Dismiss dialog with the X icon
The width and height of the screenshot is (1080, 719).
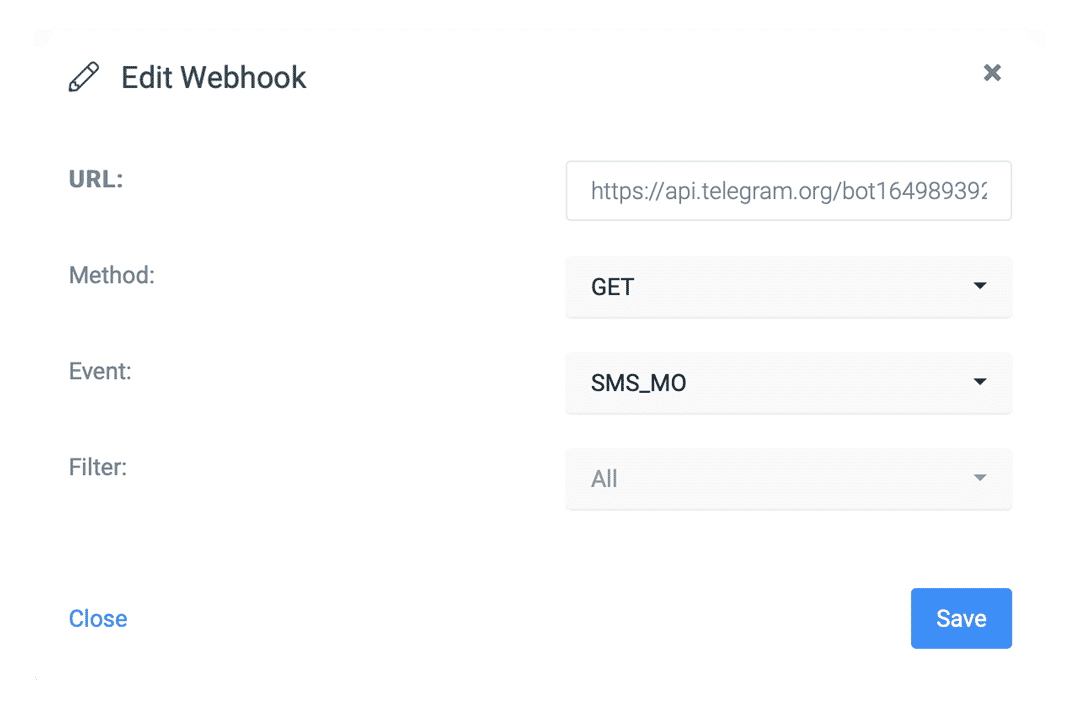pyautogui.click(x=992, y=72)
